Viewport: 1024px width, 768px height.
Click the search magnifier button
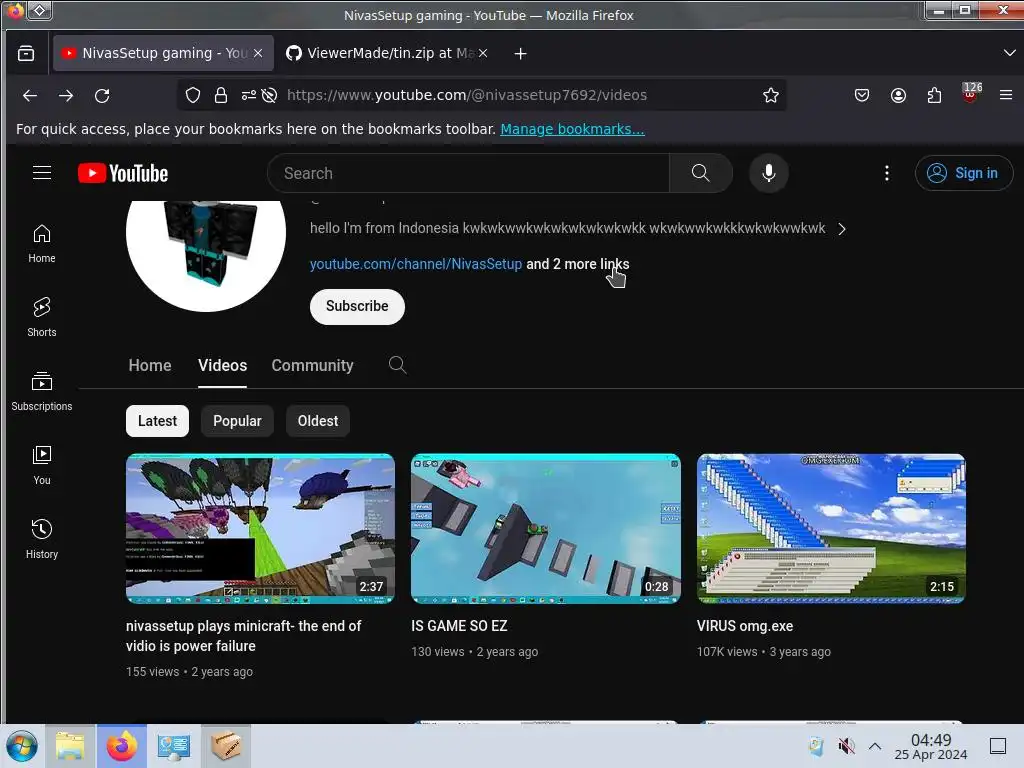(x=701, y=173)
